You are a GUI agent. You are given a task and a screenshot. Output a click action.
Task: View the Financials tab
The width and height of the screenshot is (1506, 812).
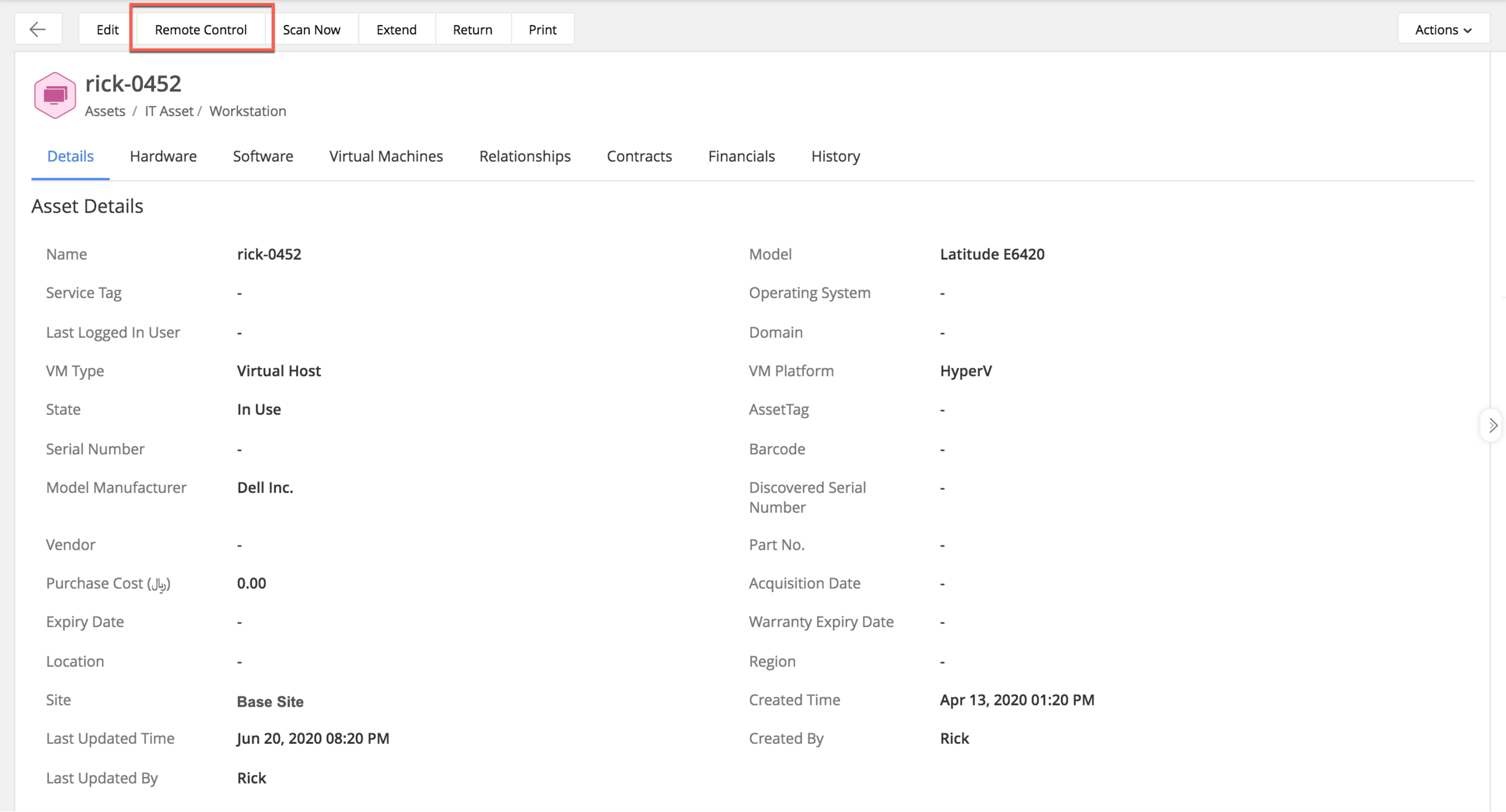click(x=741, y=156)
